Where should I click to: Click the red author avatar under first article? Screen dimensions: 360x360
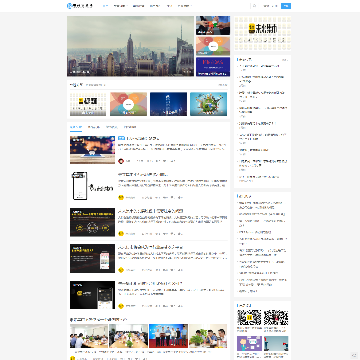tap(121, 161)
